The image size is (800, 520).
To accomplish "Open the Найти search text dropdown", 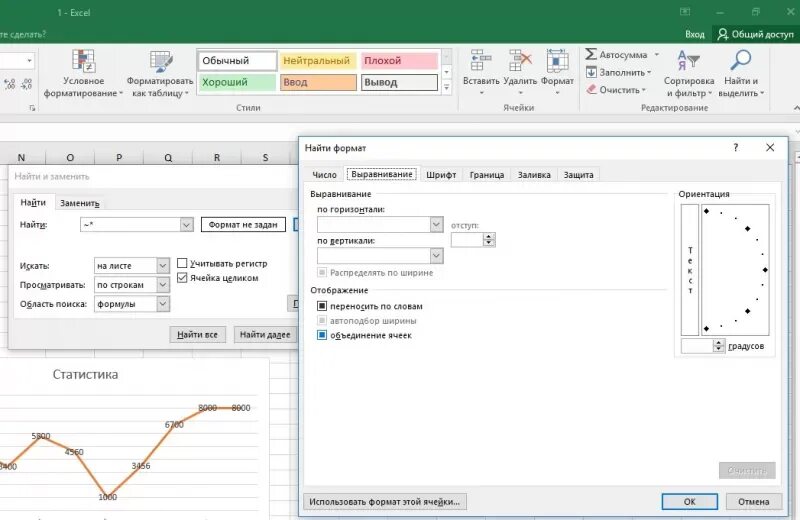I will (187, 225).
